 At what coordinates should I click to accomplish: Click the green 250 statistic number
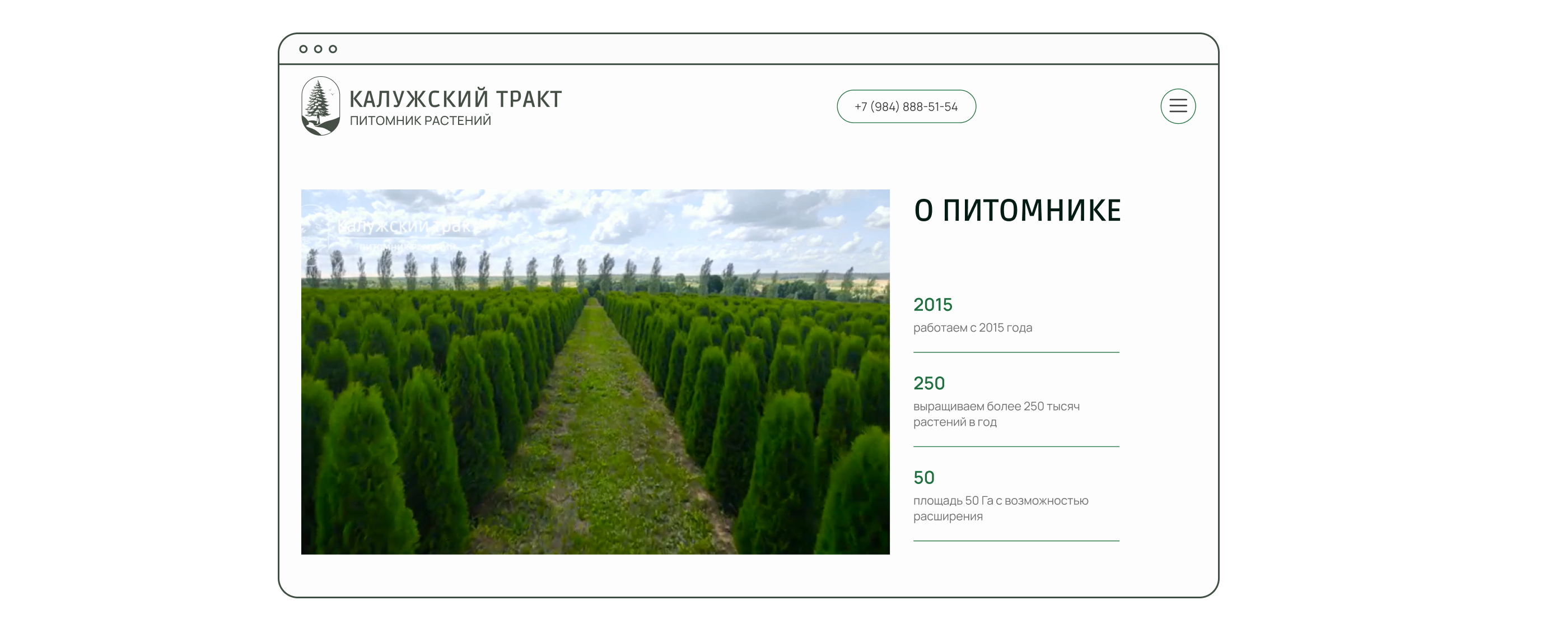click(x=929, y=383)
